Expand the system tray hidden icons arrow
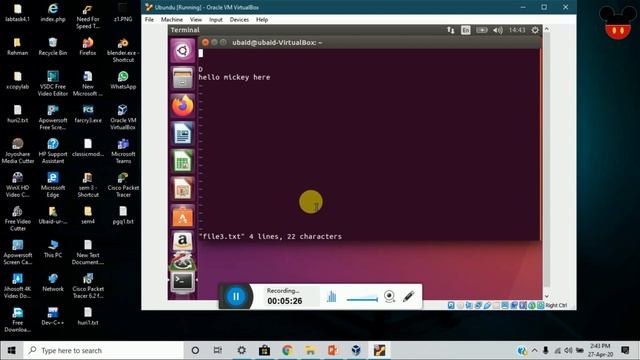Screen dimensions: 640x360 click(x=534, y=350)
